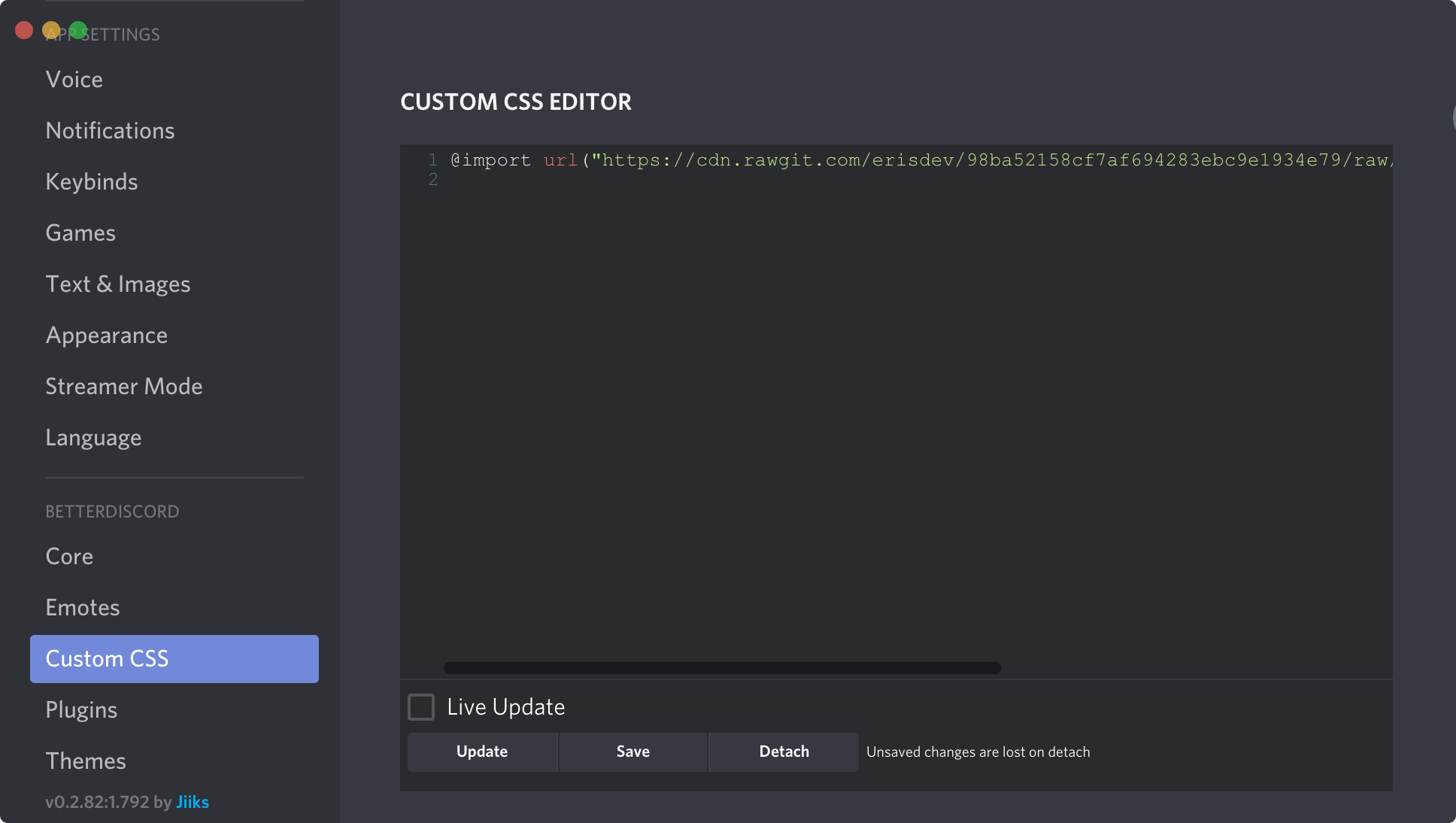1456x823 pixels.
Task: Open BetterDiscord Core settings
Action: click(x=174, y=557)
